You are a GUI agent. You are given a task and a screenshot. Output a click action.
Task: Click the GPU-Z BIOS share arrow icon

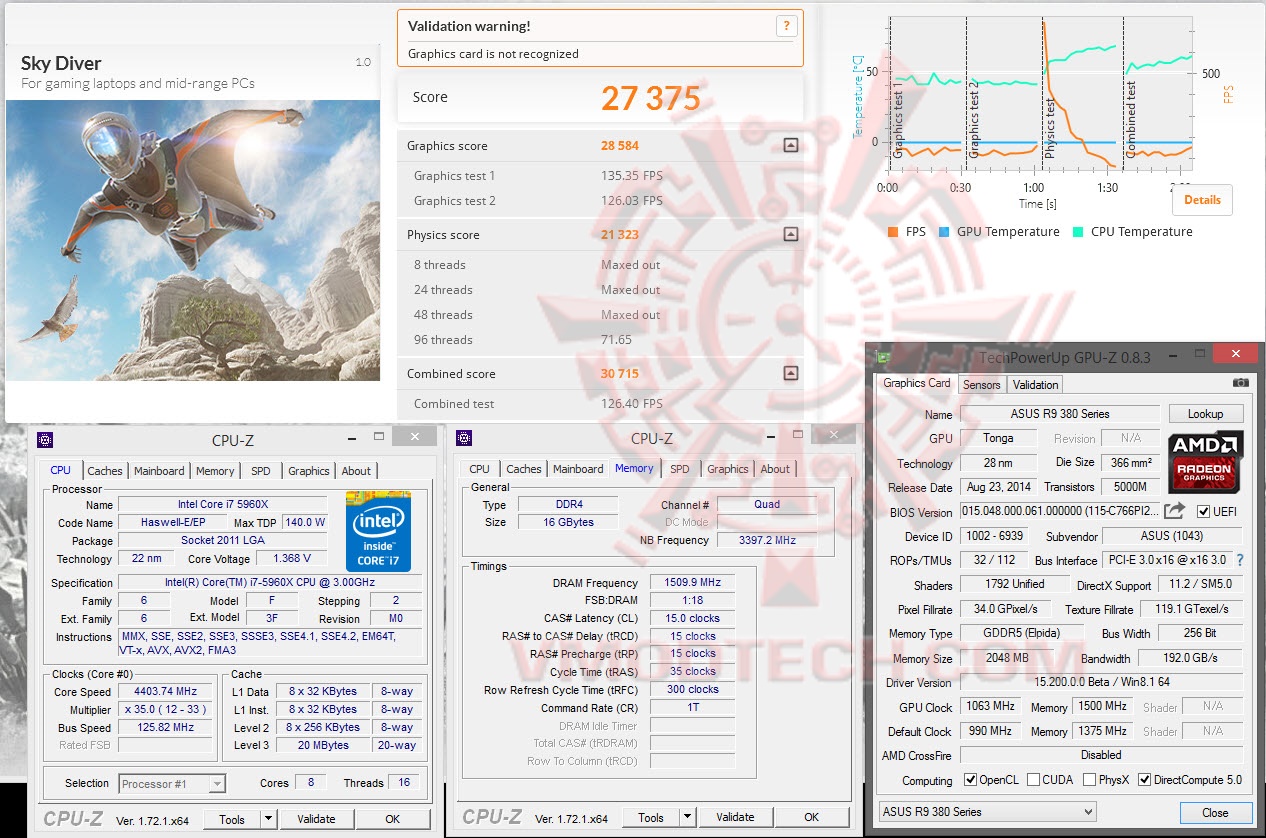click(x=1175, y=511)
